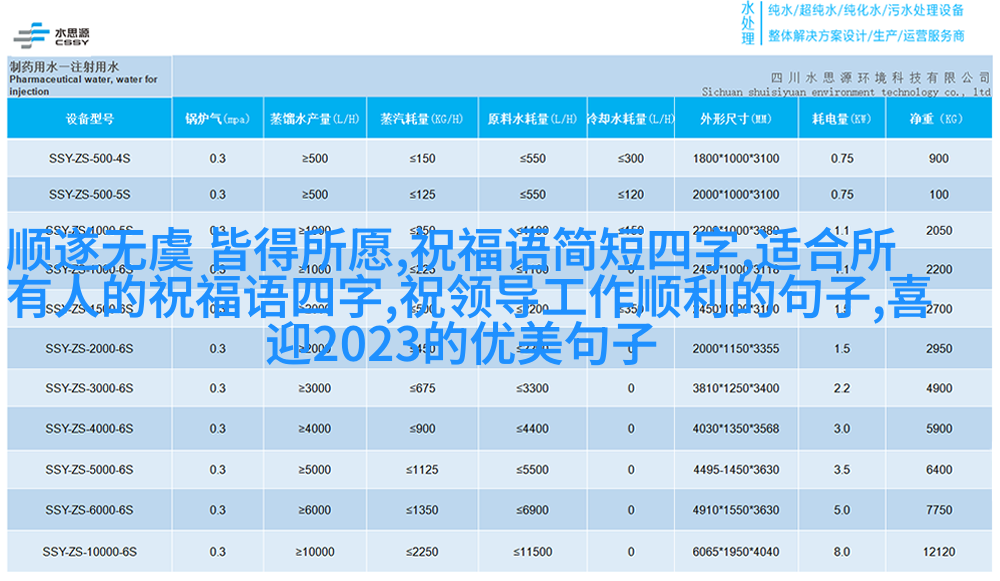Select the 设备型号 column header
Viewport: 1000px width, 581px height.
point(89,119)
